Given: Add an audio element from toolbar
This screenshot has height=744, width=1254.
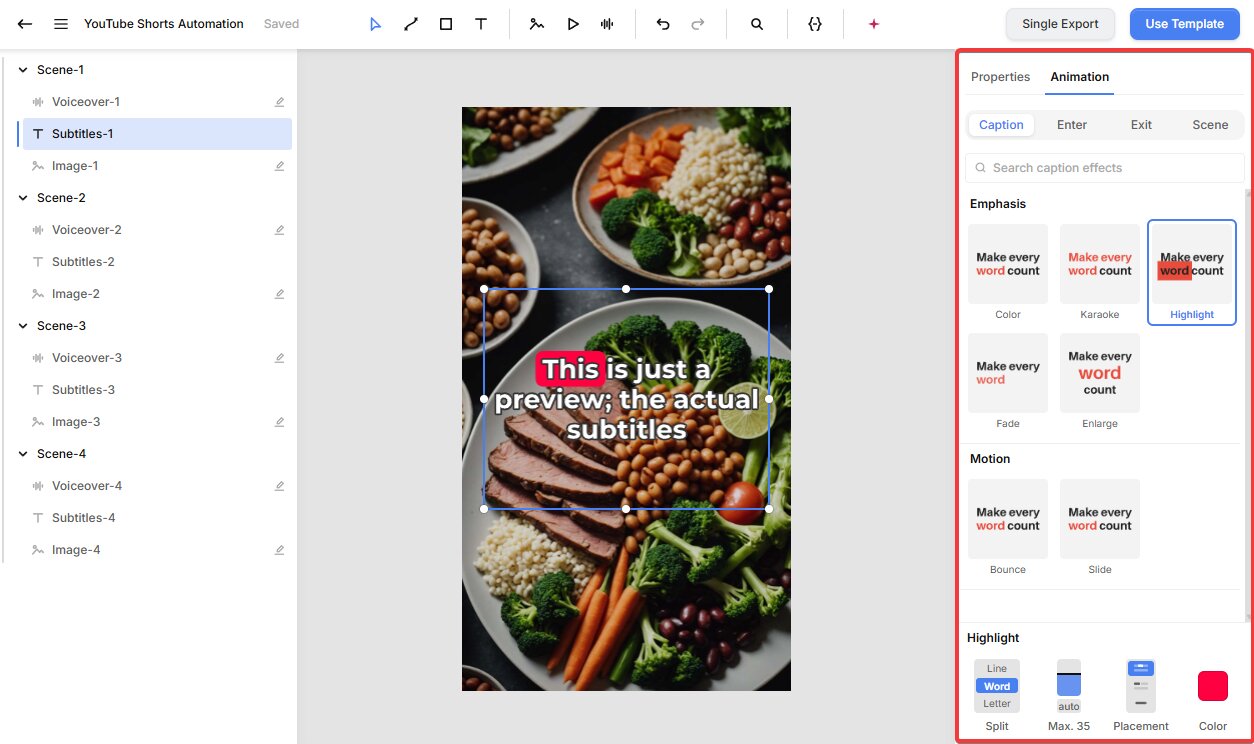Looking at the screenshot, I should [x=607, y=24].
